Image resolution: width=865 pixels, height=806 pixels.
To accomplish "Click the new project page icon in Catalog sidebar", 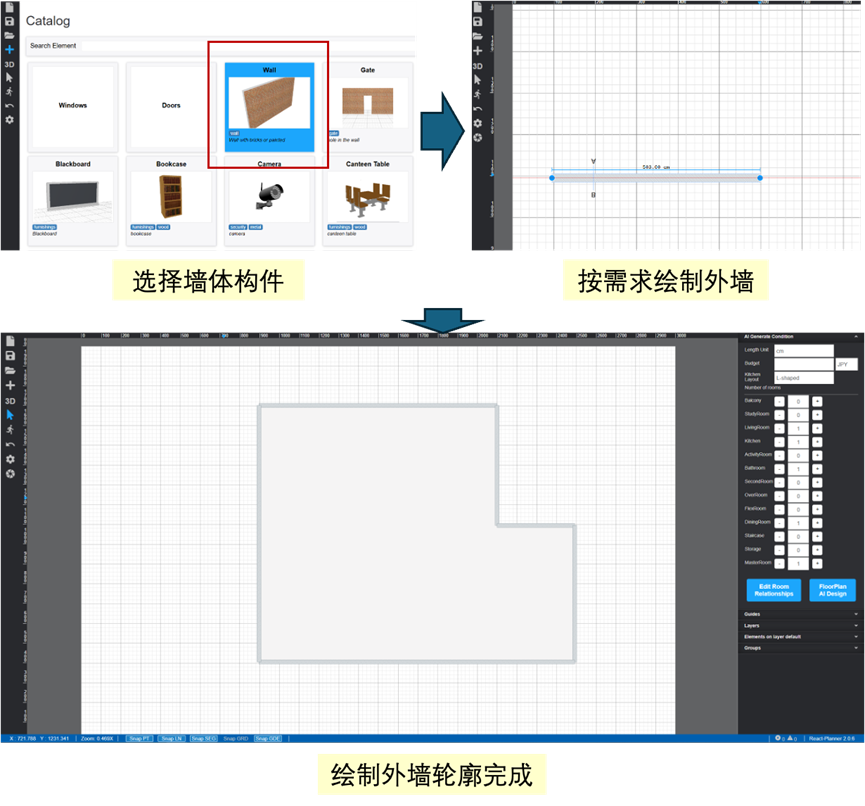I will [9, 7].
